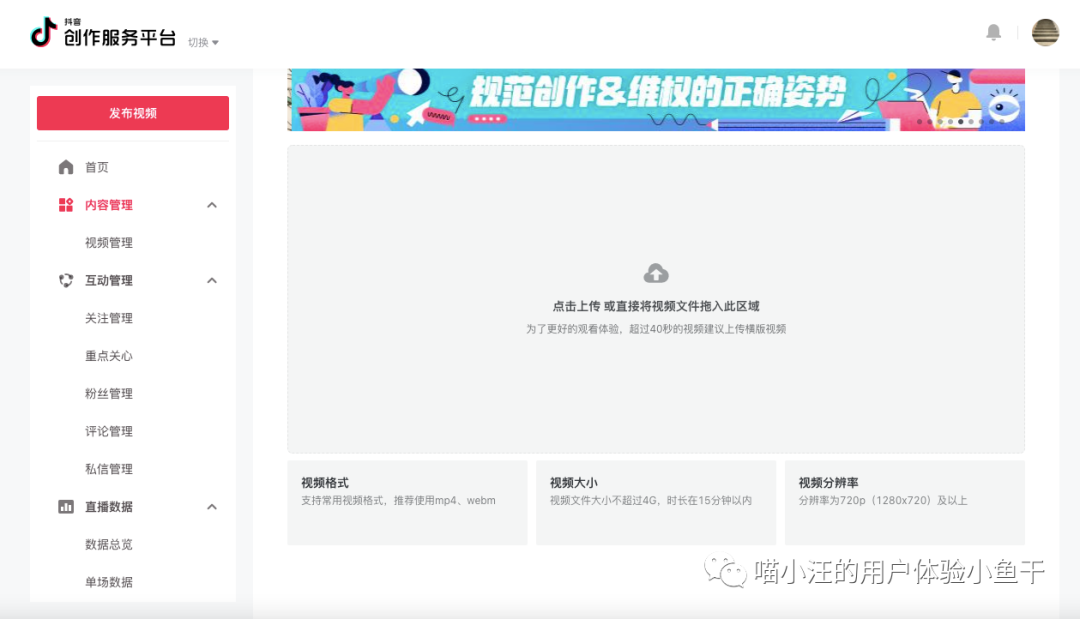Click the cloud upload icon
1080x619 pixels.
656,271
